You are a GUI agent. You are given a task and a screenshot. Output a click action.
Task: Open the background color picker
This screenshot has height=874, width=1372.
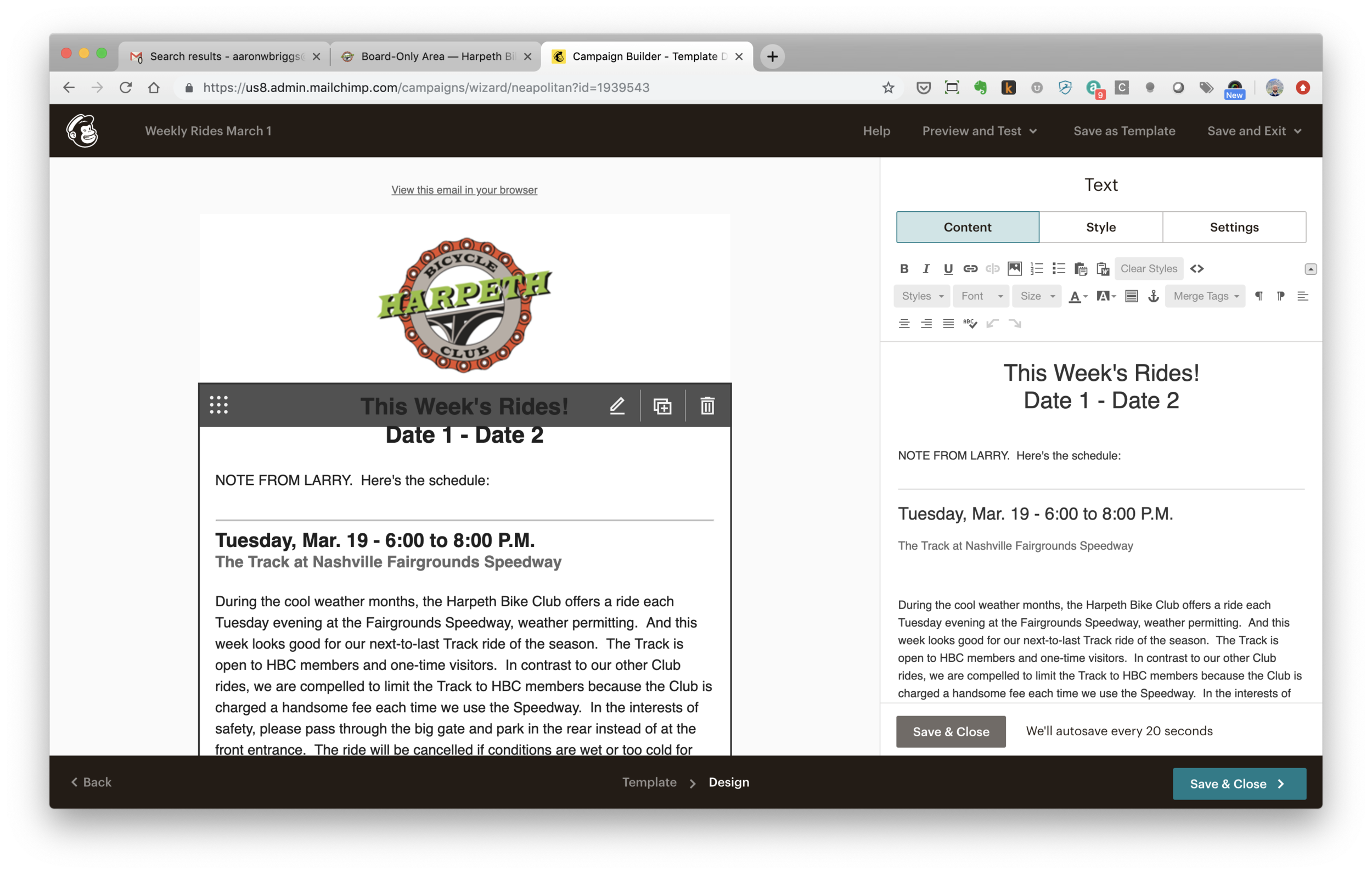click(x=1106, y=296)
